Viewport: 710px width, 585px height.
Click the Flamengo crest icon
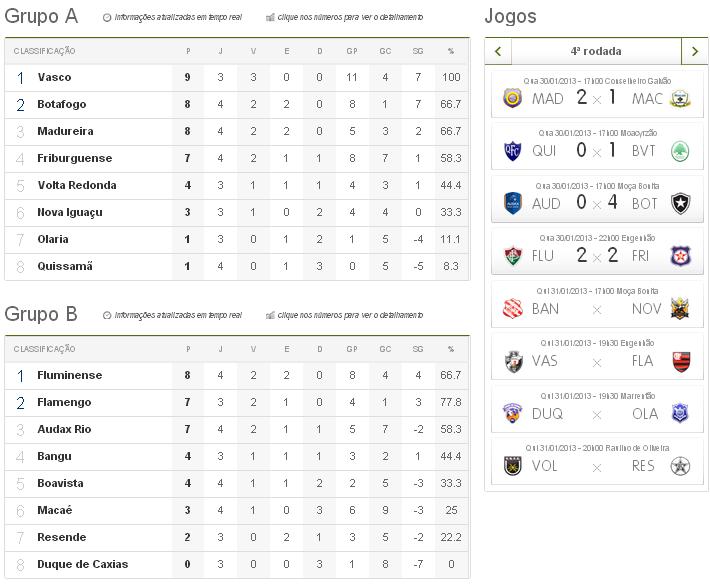[681, 361]
